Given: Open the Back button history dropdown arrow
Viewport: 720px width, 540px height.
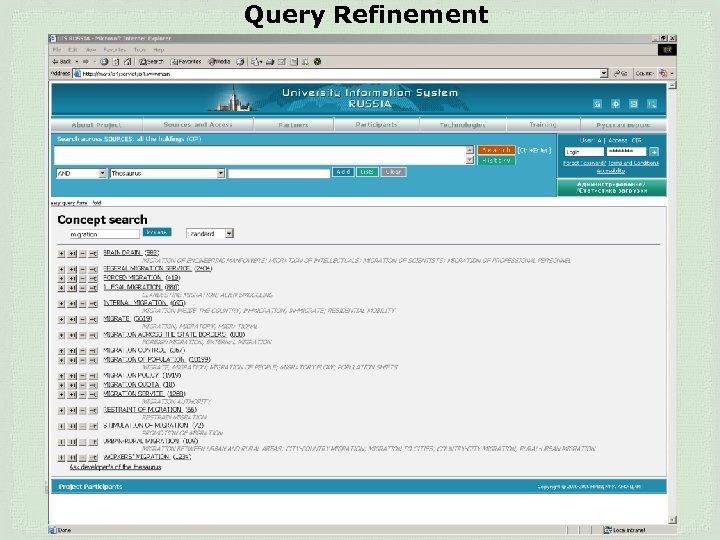Looking at the screenshot, I should 77,62.
